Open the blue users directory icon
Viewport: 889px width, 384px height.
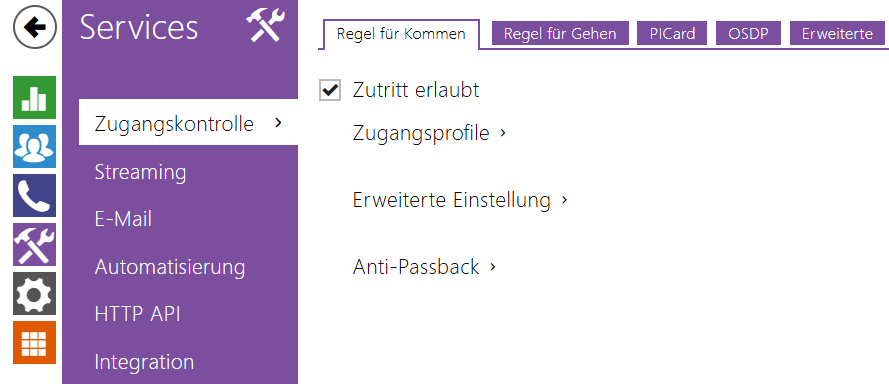[x=35, y=146]
